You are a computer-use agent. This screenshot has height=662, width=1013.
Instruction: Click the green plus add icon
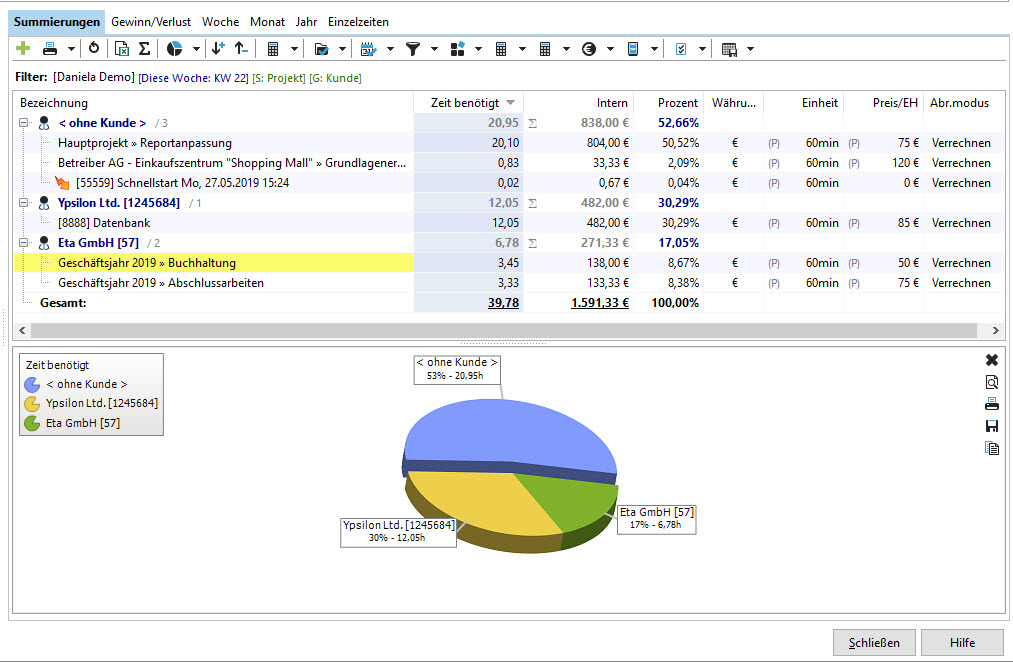(23, 48)
